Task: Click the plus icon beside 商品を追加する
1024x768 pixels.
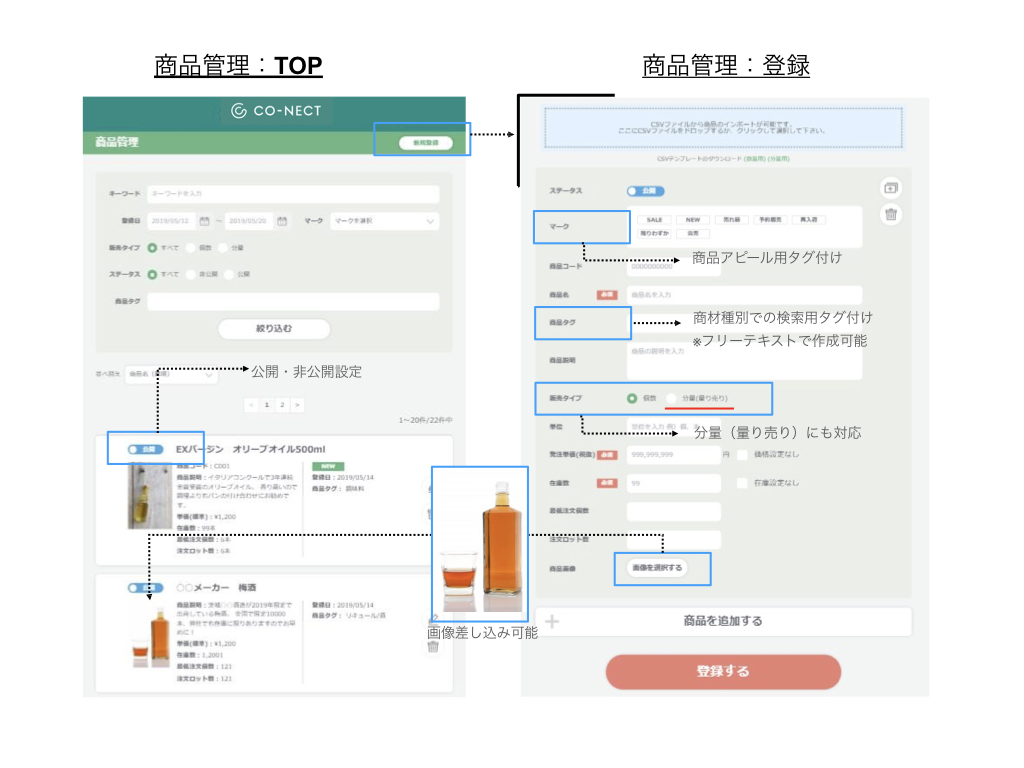Action: (552, 621)
